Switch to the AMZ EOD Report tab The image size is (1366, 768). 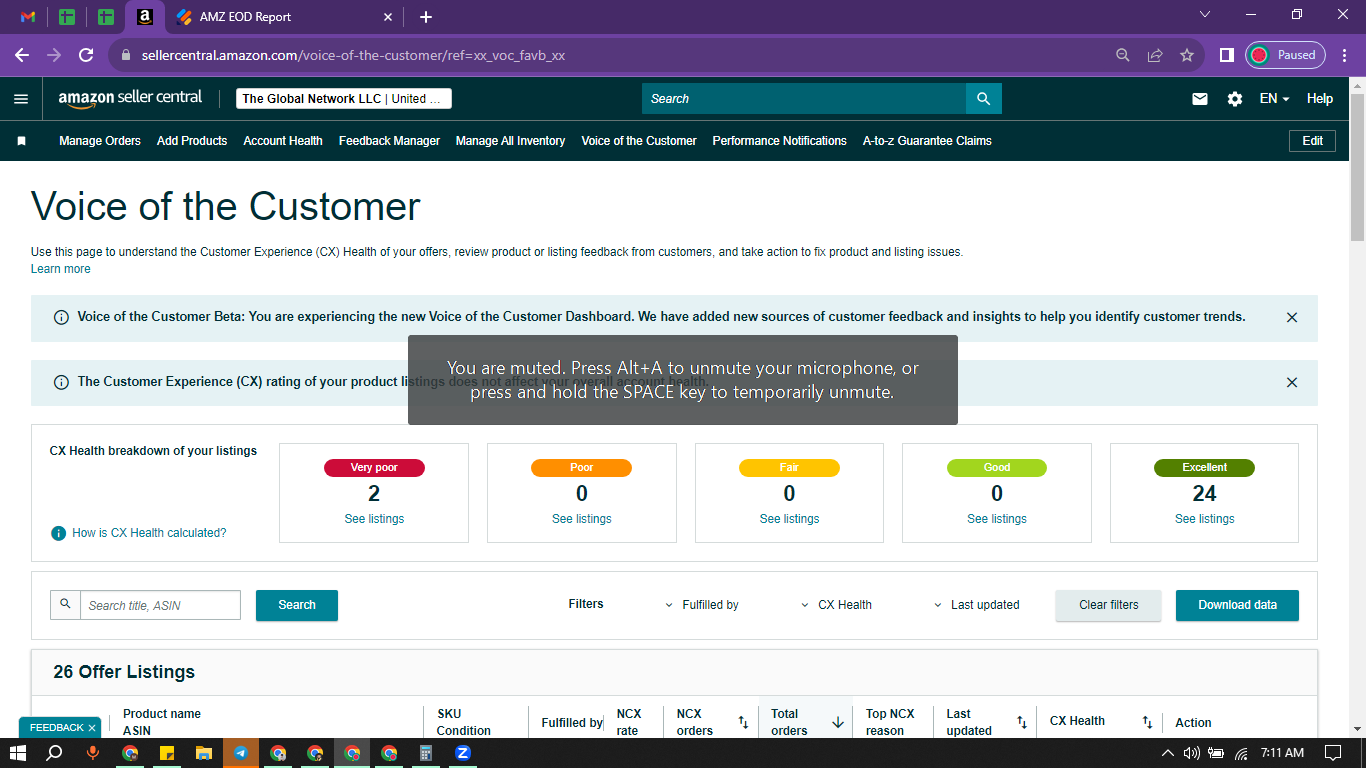pos(285,17)
